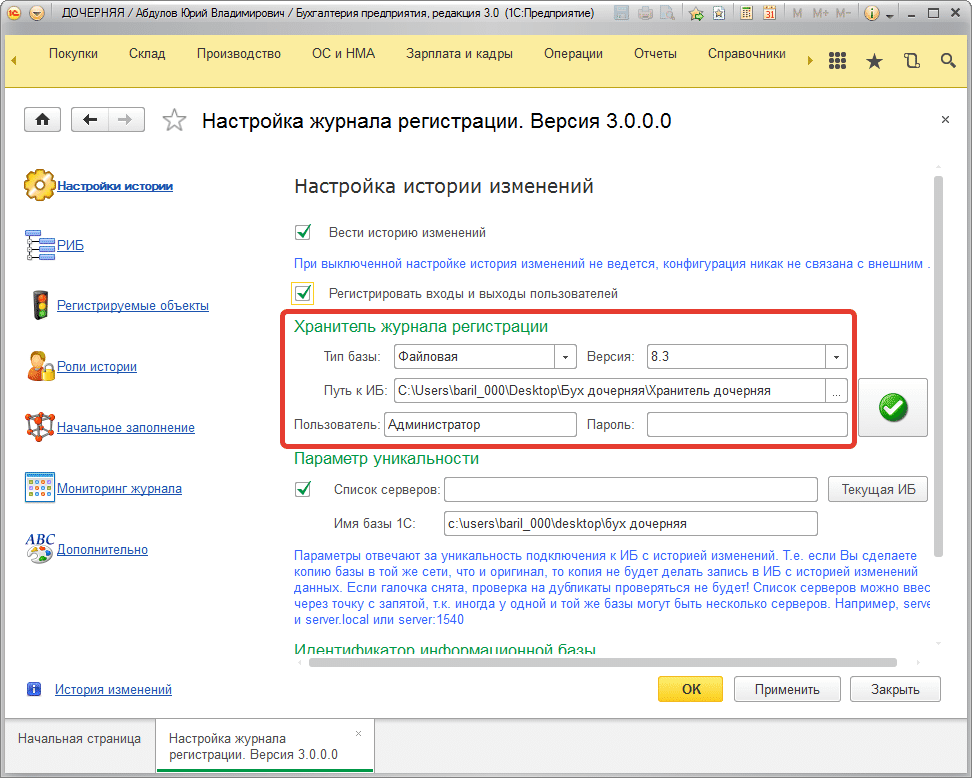Click the vertical scrollbar of settings panel

937,360
